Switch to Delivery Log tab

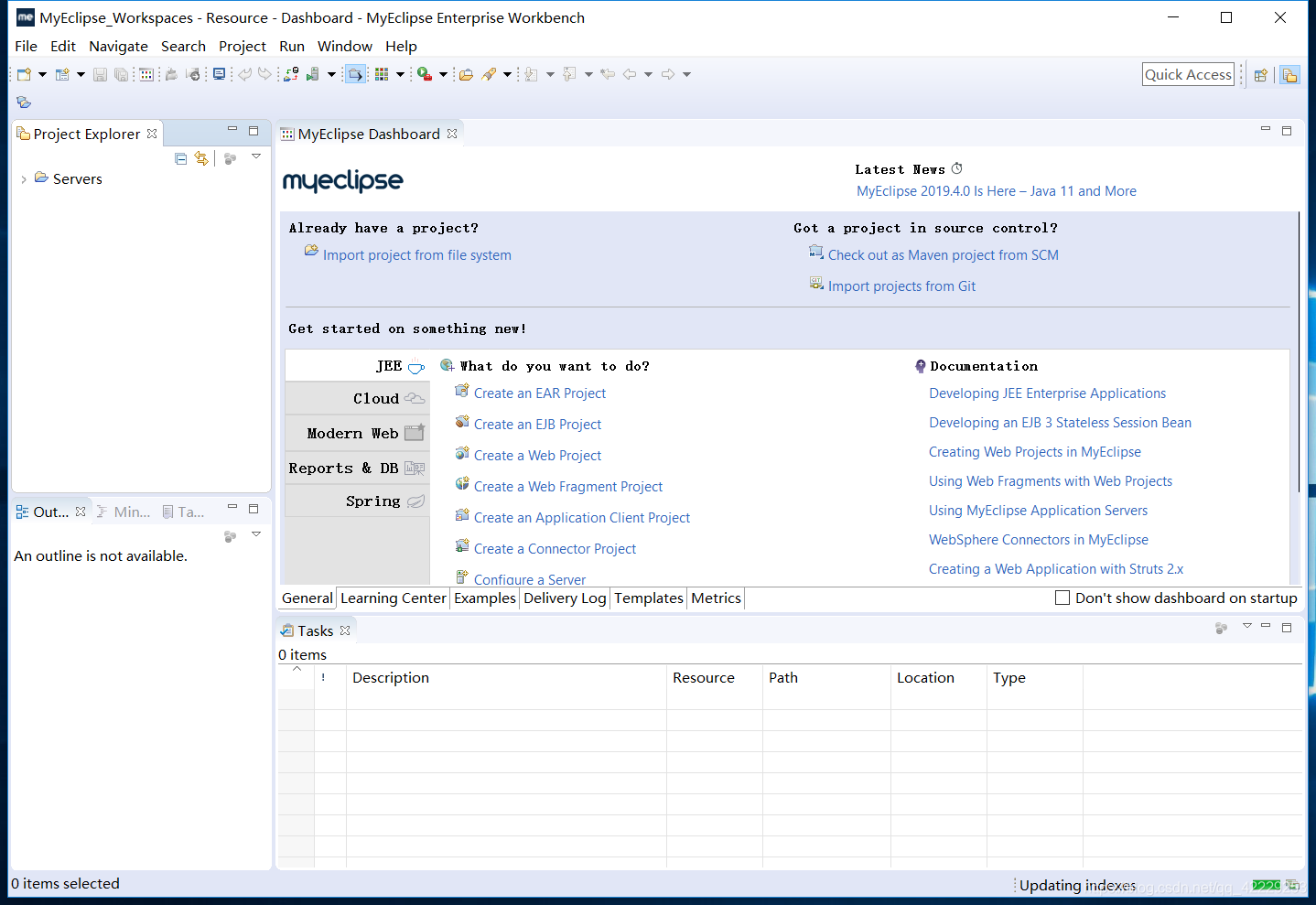(565, 598)
